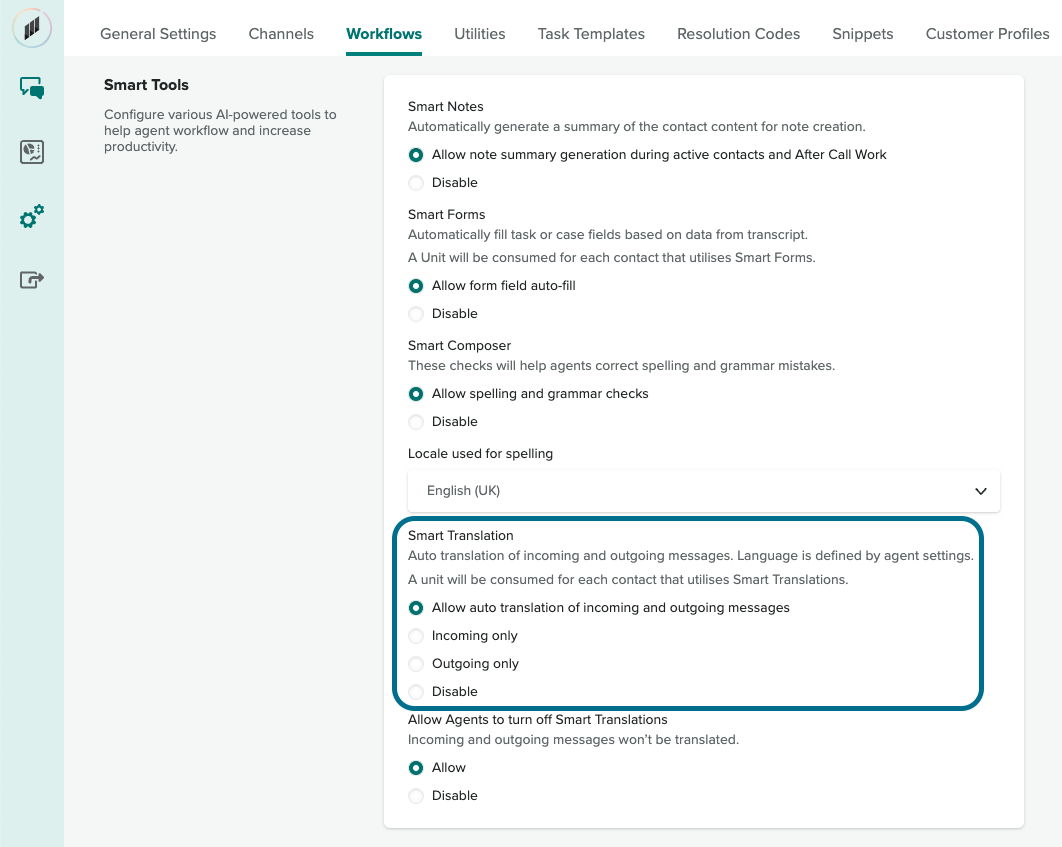
Task: Select Outgoing only for Smart Translation
Action: [416, 664]
